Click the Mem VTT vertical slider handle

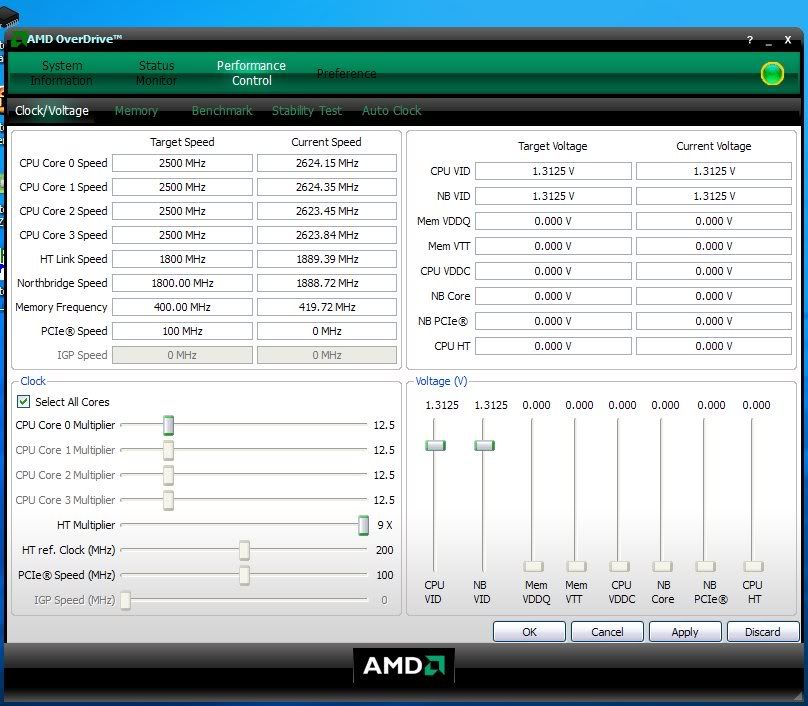[x=576, y=566]
